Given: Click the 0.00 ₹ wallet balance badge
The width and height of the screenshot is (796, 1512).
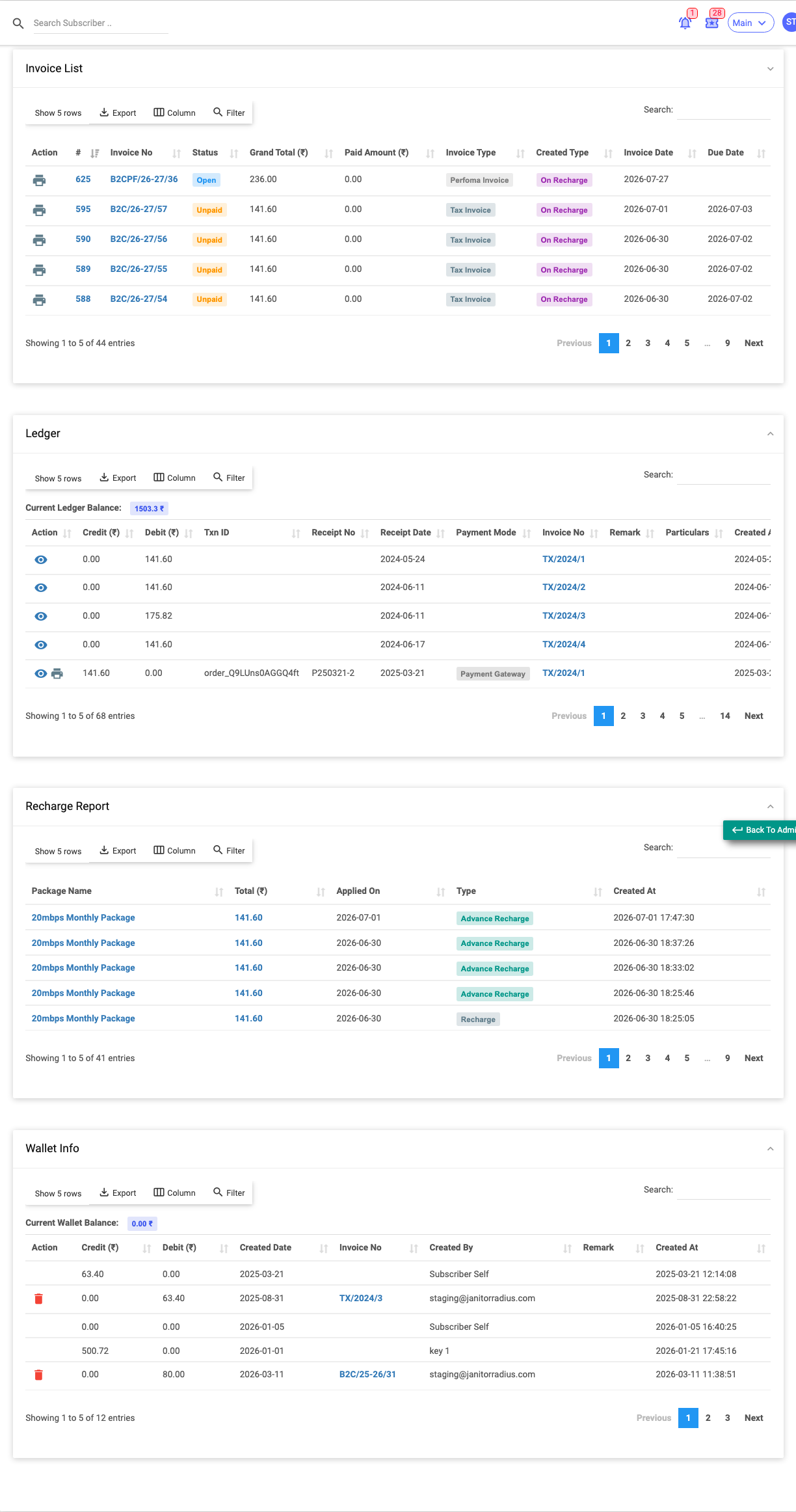Looking at the screenshot, I should [142, 1224].
